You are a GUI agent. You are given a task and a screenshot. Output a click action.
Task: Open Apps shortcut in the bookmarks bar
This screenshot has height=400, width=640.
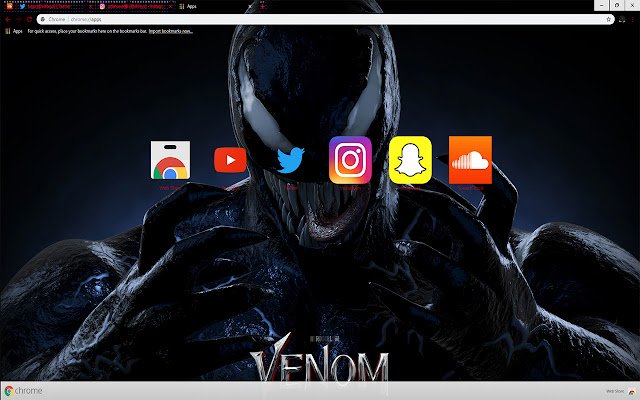click(13, 31)
